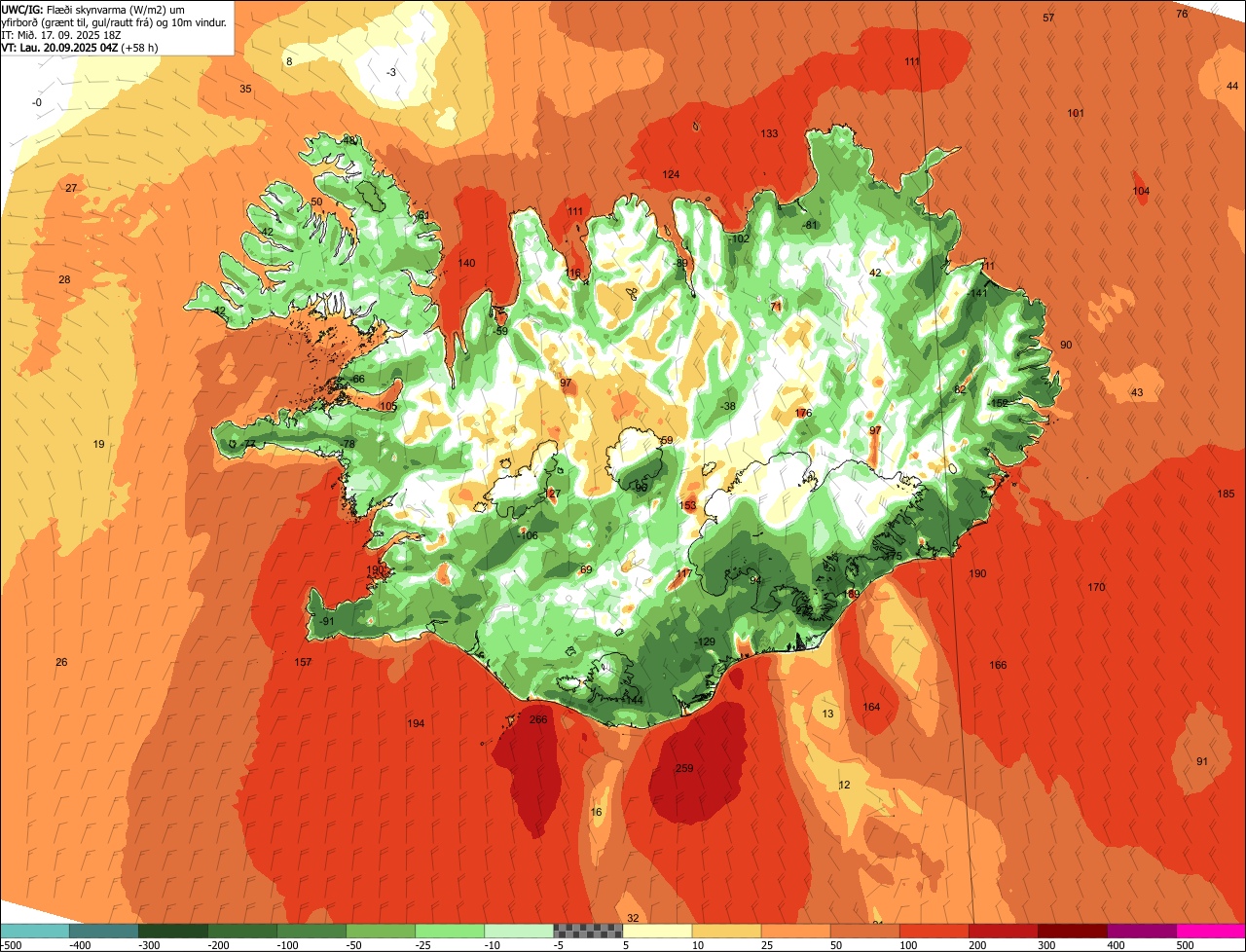Viewport: 1246px width, 952px height.
Task: Click the '104' flux value
Action: (x=1141, y=192)
